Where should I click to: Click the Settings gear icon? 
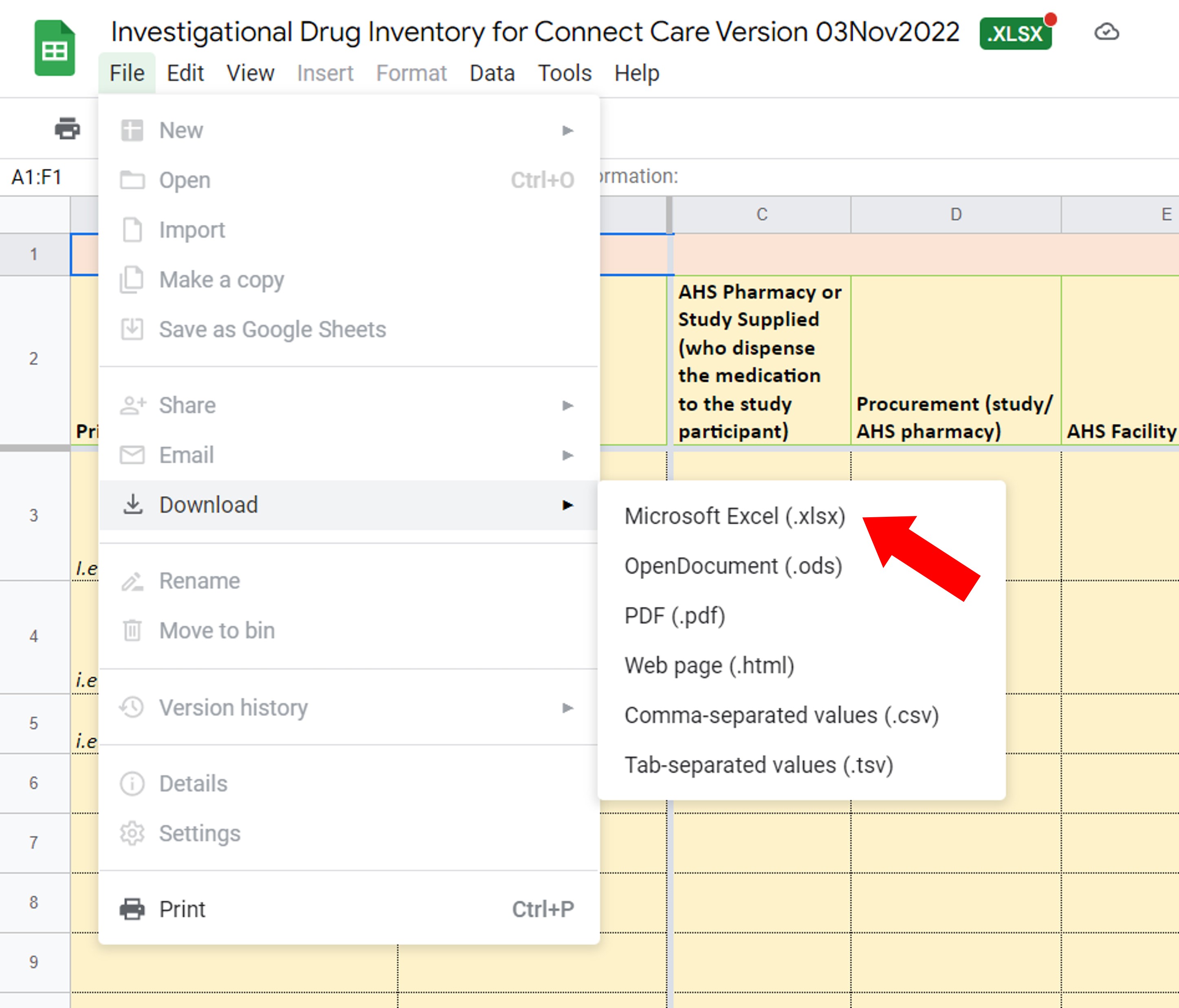(x=132, y=833)
